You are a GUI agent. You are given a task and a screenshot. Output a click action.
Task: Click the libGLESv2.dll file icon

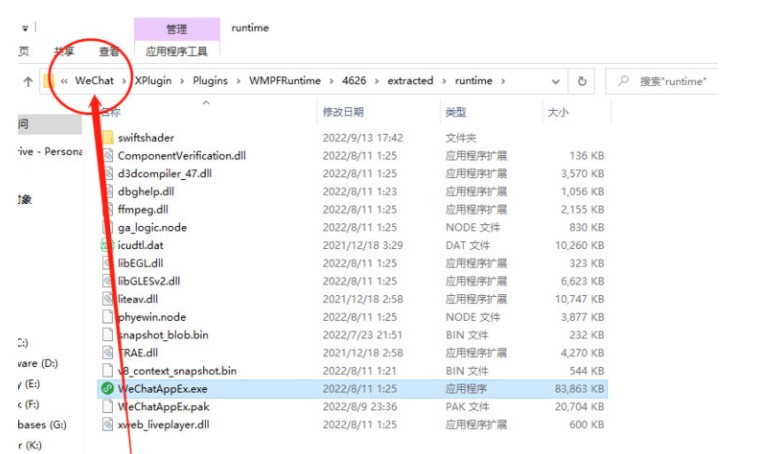(x=107, y=281)
